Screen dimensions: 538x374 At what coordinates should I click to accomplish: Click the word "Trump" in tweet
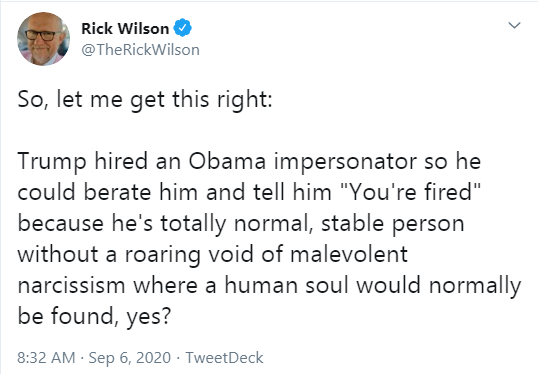[x=52, y=162]
